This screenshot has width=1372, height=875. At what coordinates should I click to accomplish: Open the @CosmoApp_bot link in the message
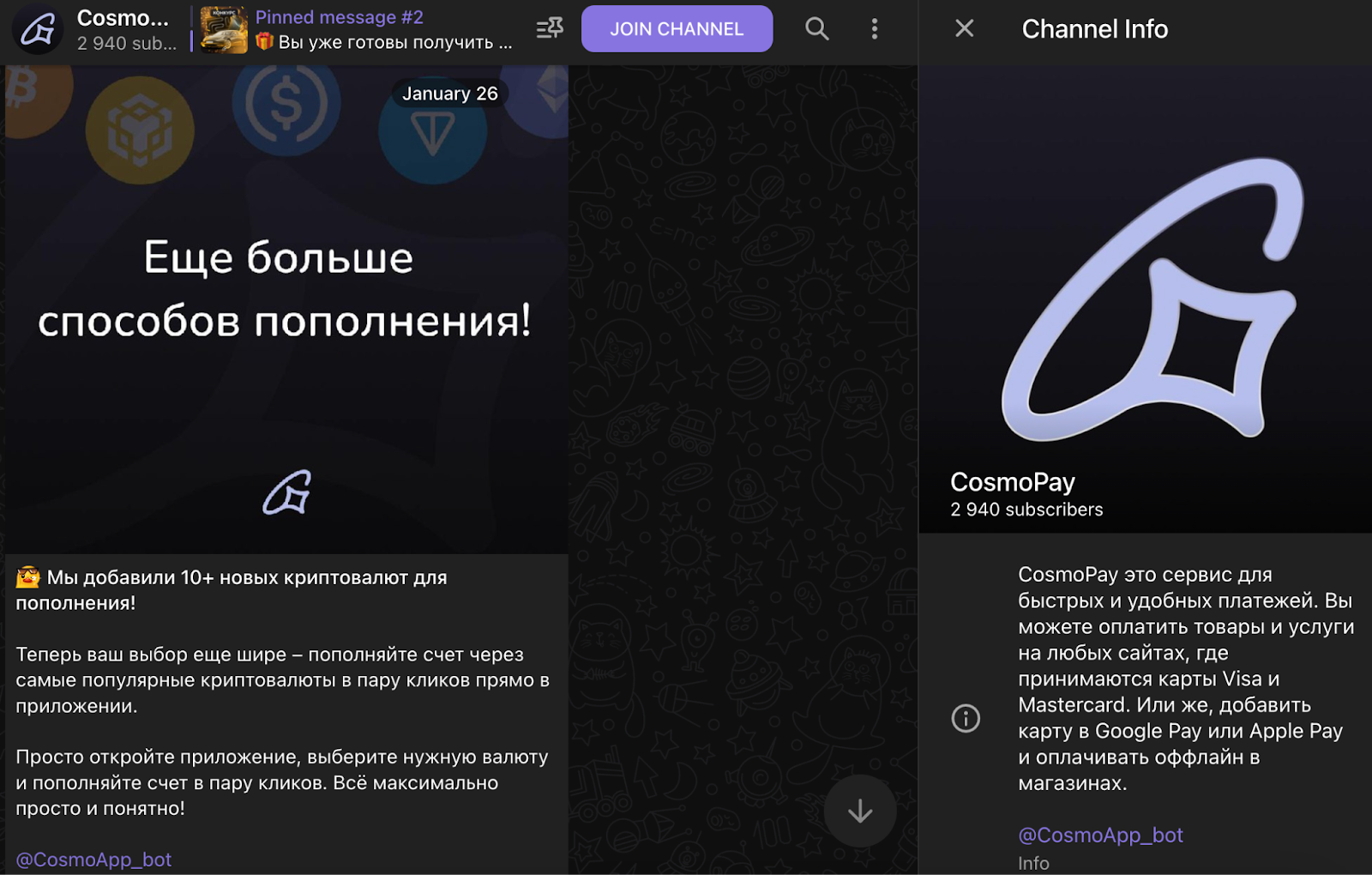coord(93,860)
